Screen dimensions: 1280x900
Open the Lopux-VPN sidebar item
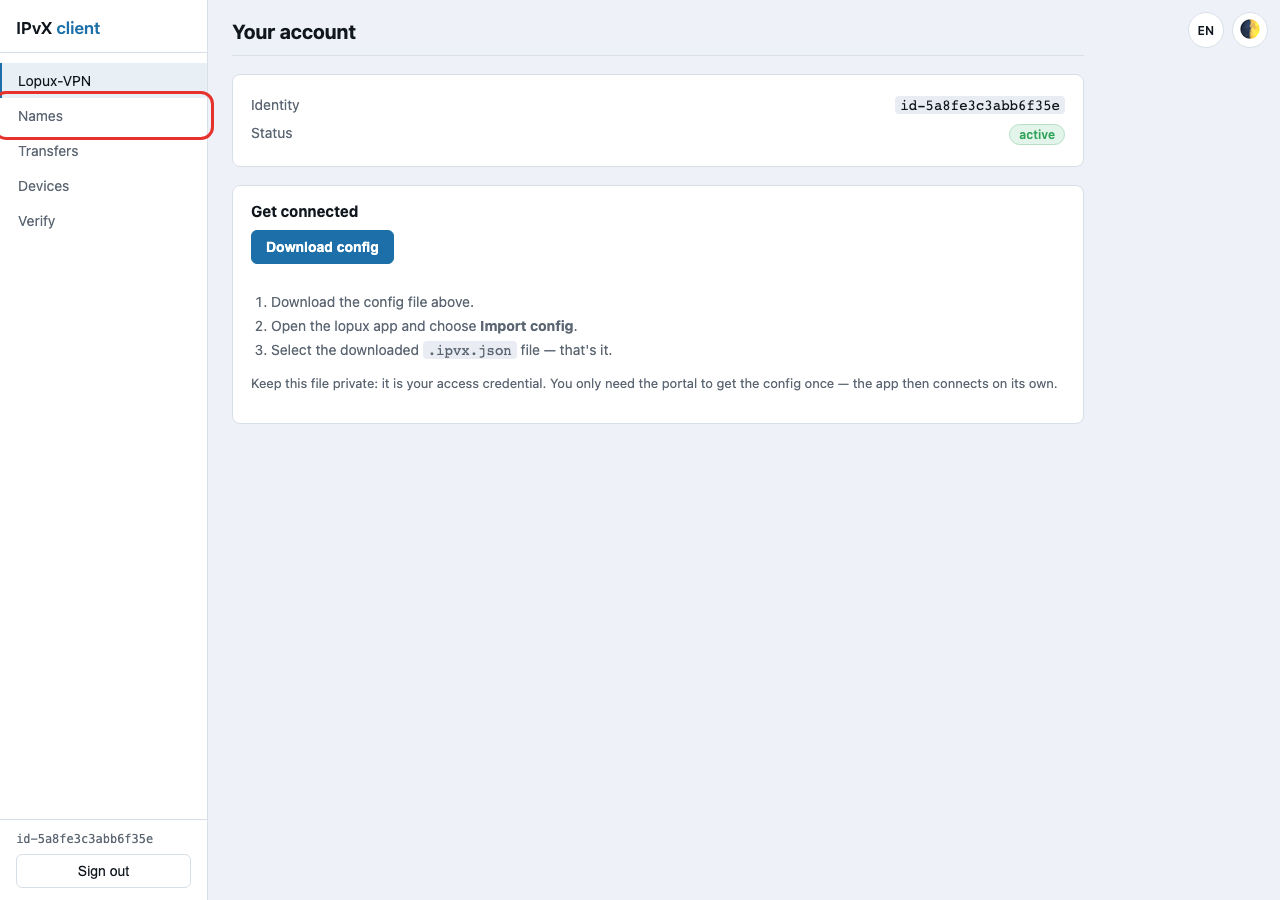[x=104, y=81]
